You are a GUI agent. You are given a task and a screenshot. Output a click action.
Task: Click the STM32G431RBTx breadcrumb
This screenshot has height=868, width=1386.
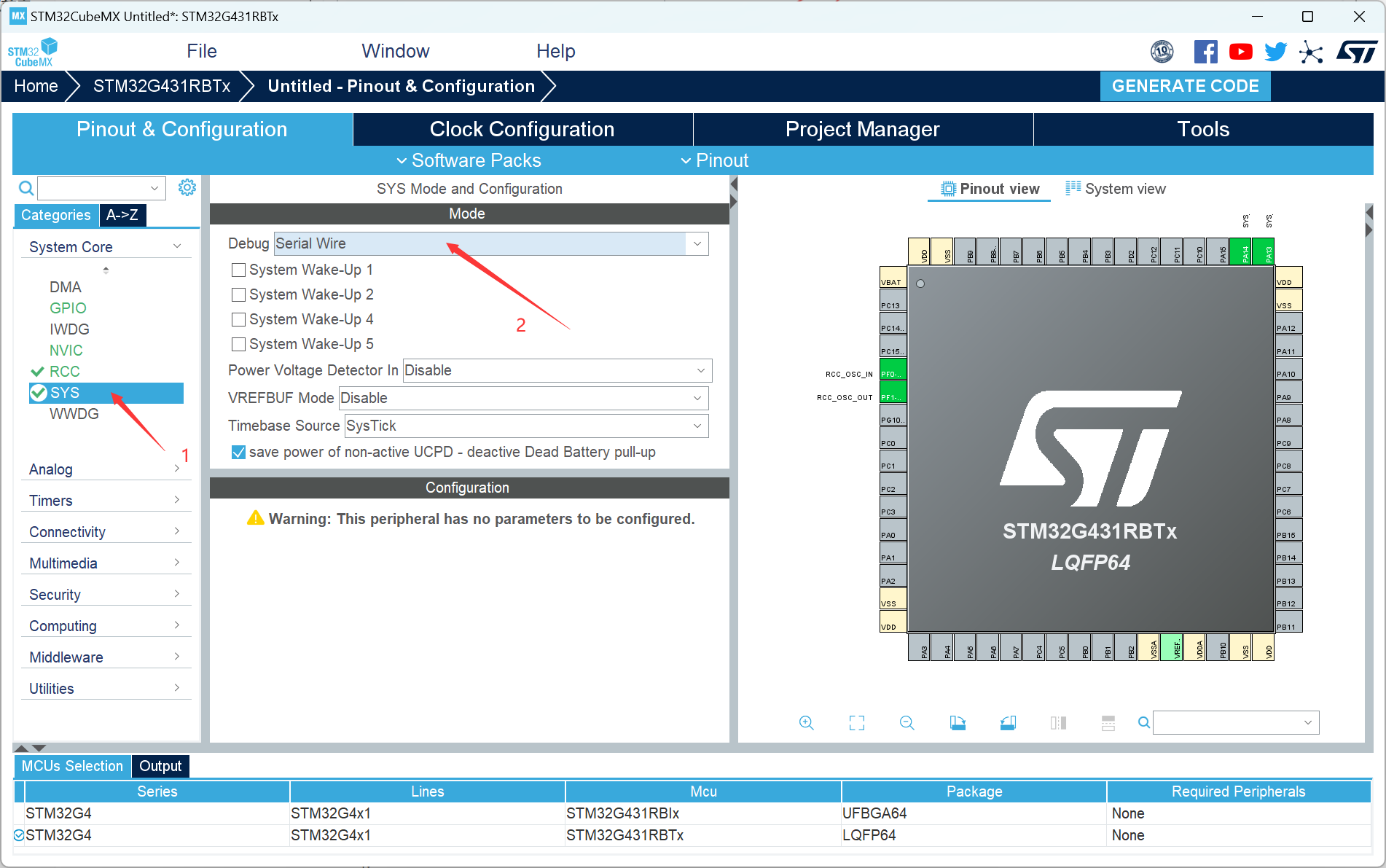coord(162,86)
